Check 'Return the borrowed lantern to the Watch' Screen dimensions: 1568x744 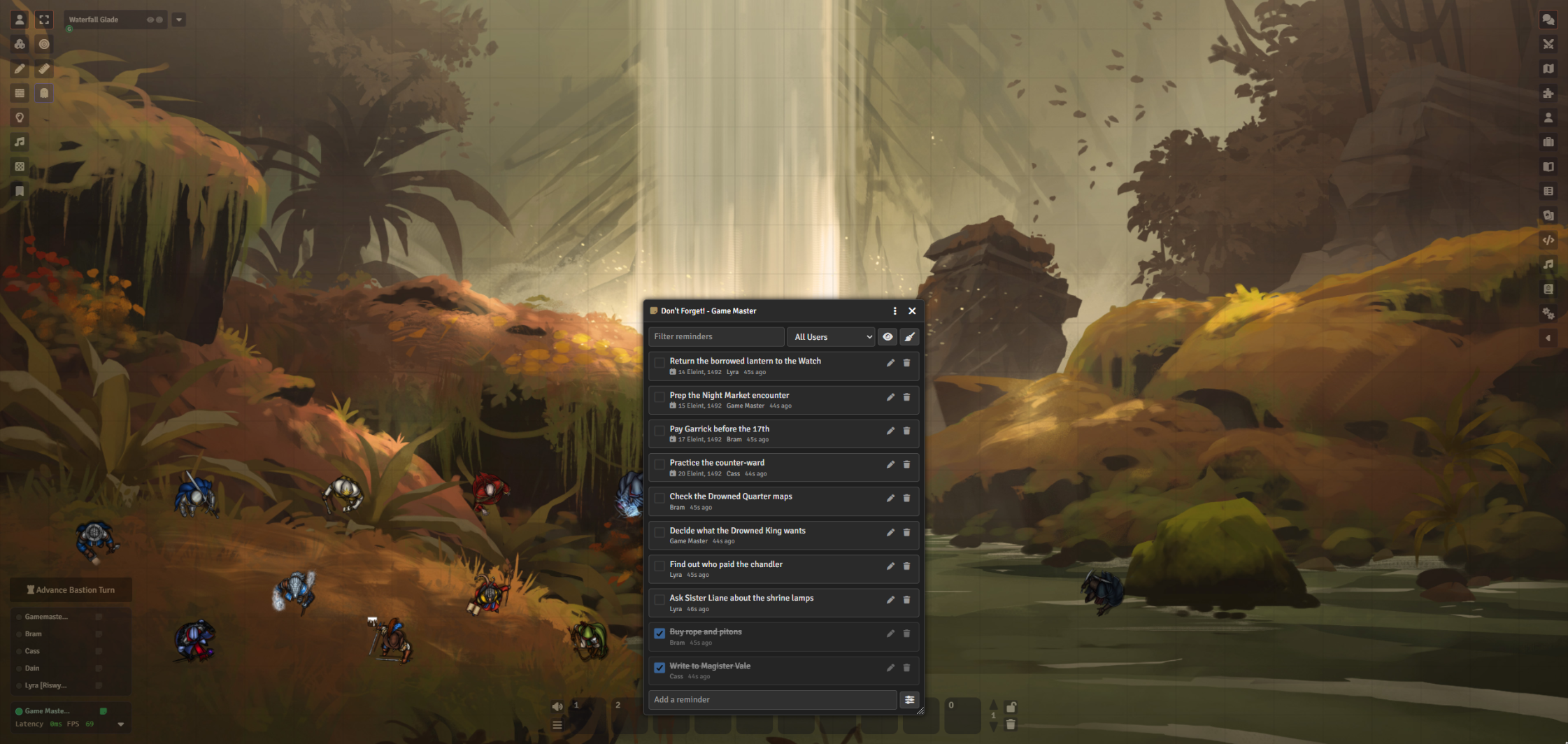pyautogui.click(x=660, y=363)
